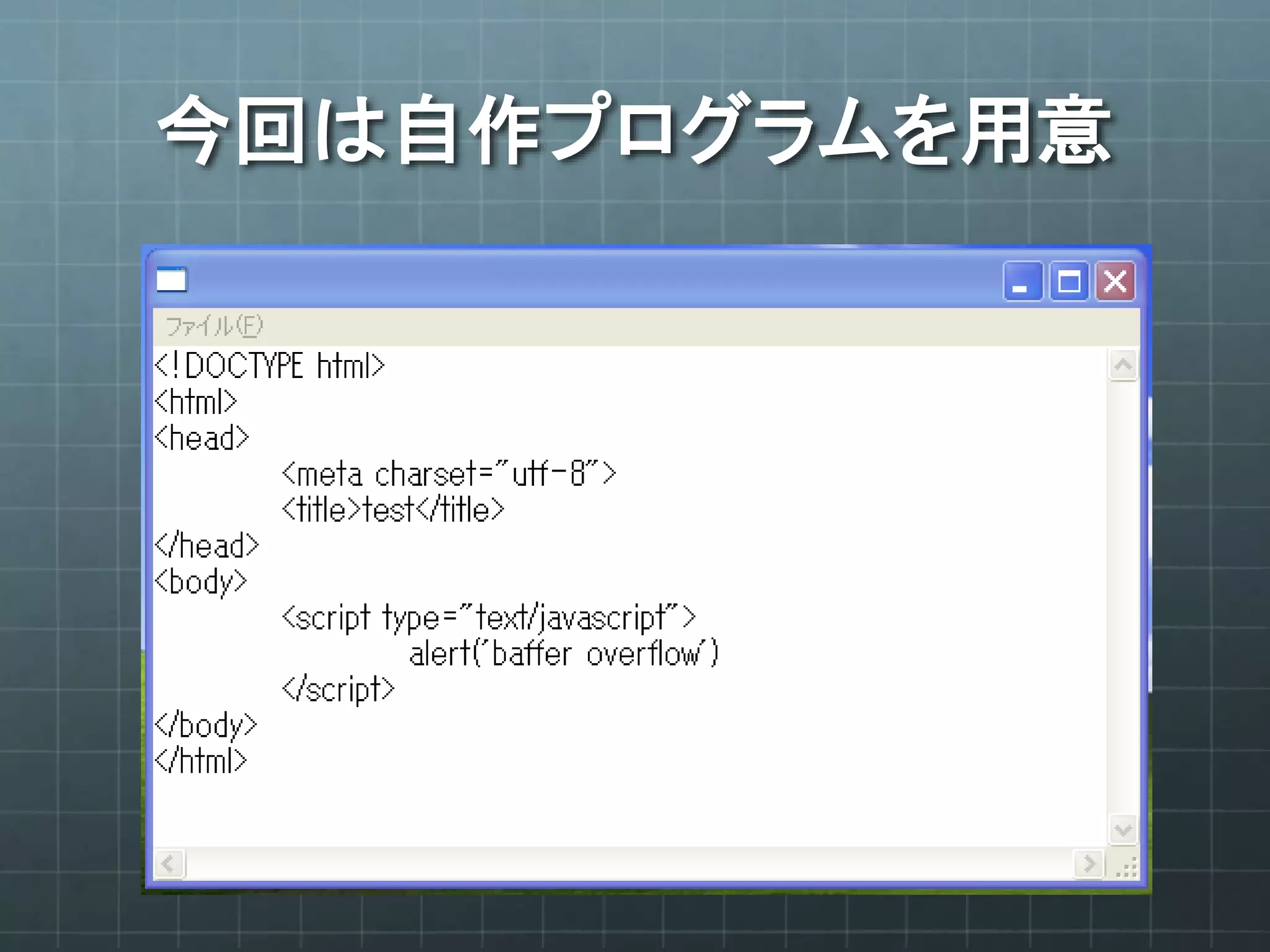Maximize the editor window
This screenshot has width=1270, height=952.
click(x=1068, y=281)
